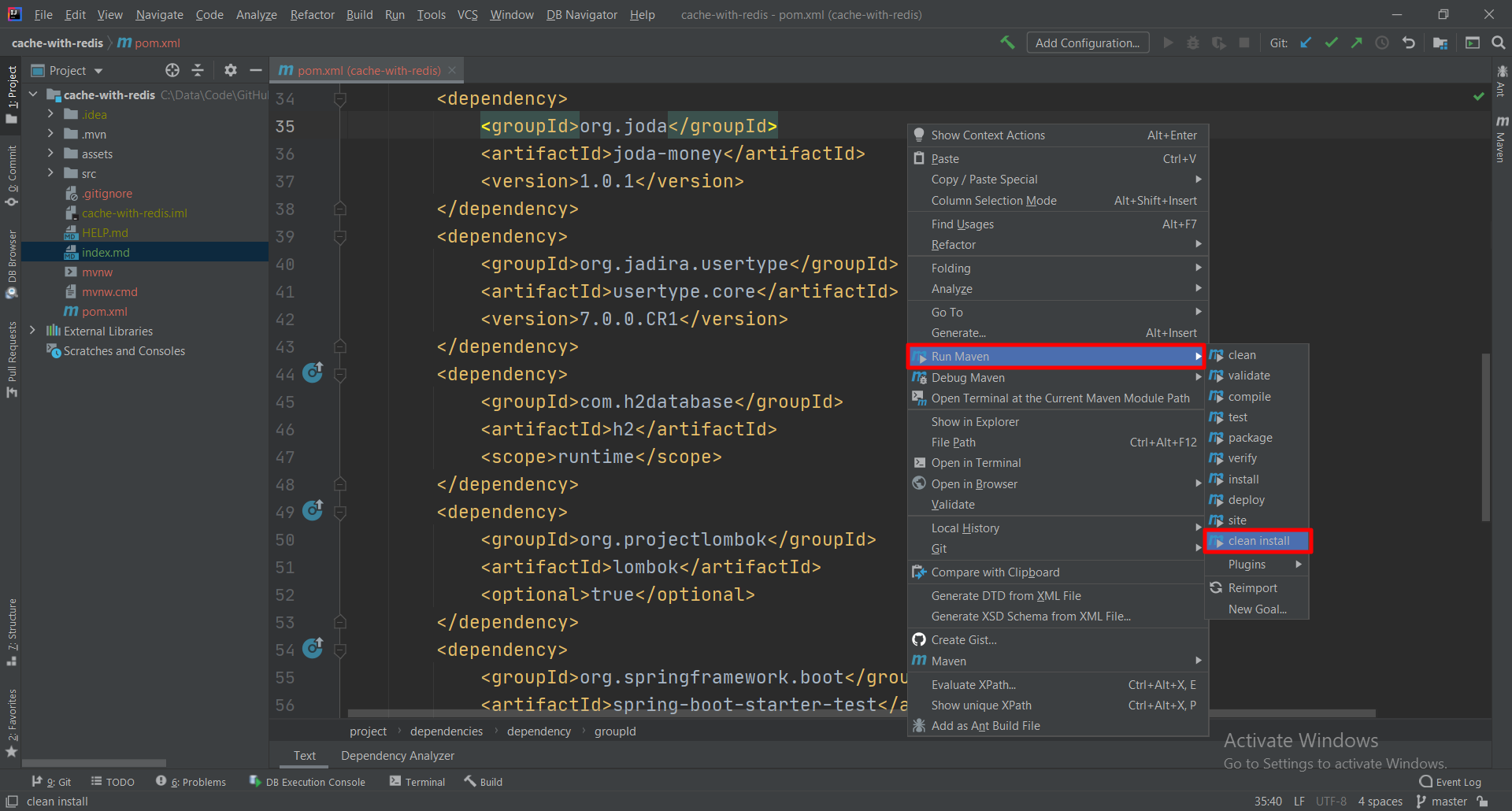Run the Maven package goal
This screenshot has height=811, width=1512.
[1256, 438]
